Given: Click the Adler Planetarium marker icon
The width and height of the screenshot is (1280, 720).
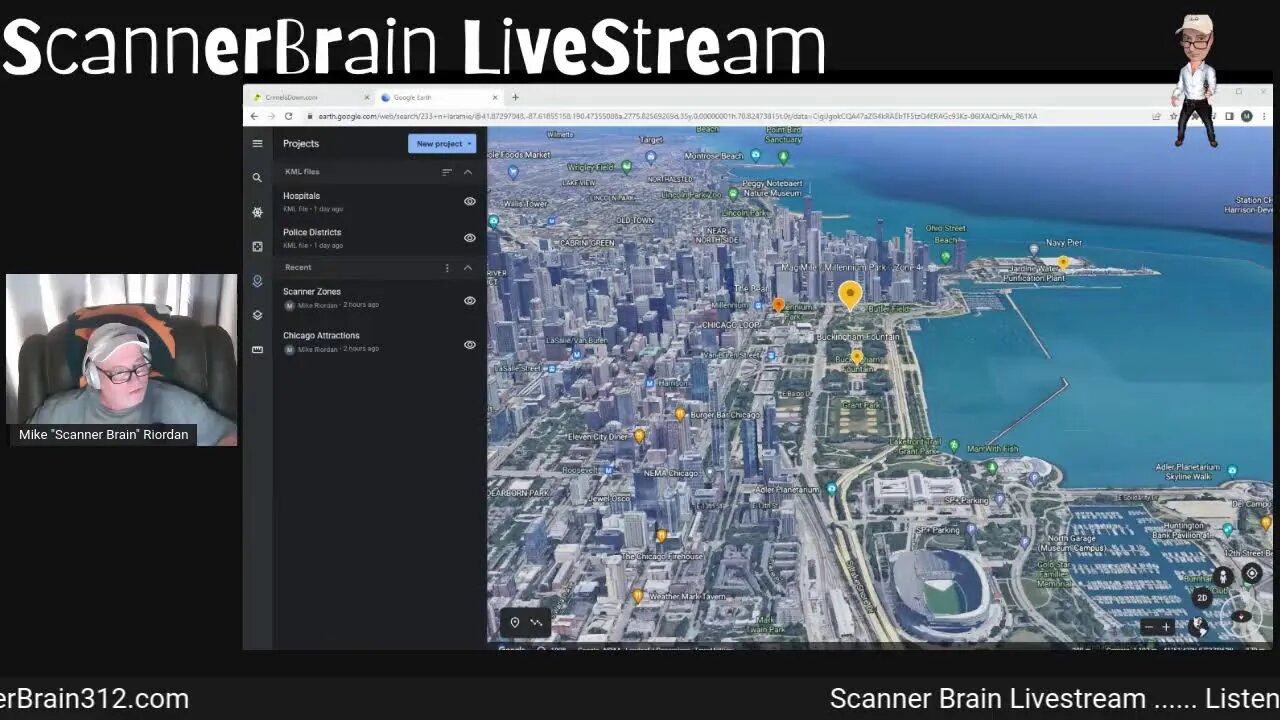Looking at the screenshot, I should tap(832, 489).
